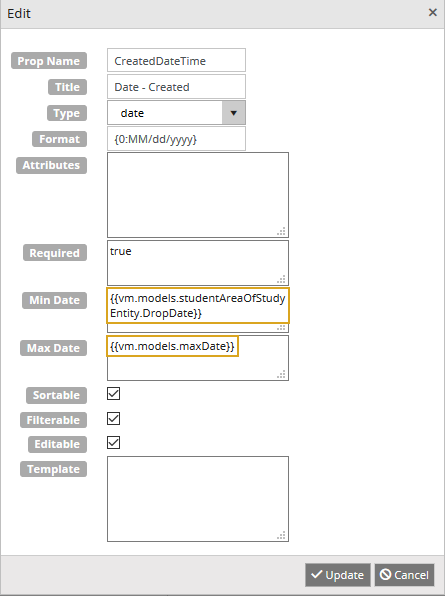Close the Edit dialog with the X icon
445x596 pixels.
[432, 13]
